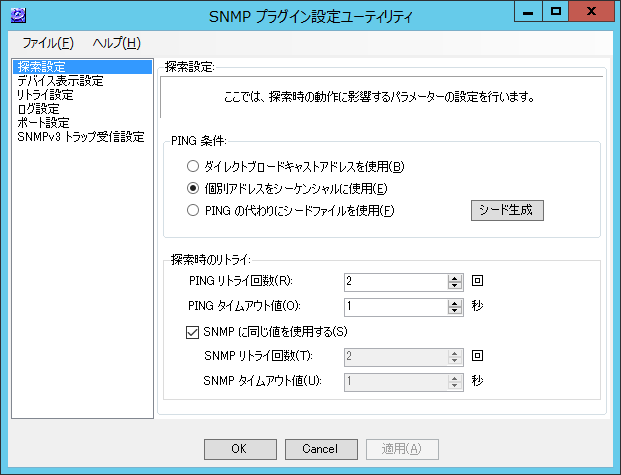
Task: Click up arrow of SNMP タイムアウト値
Action: (x=455, y=378)
